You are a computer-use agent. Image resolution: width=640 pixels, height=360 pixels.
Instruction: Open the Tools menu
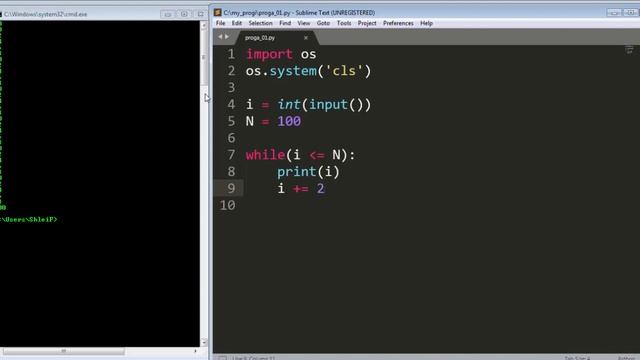344,23
